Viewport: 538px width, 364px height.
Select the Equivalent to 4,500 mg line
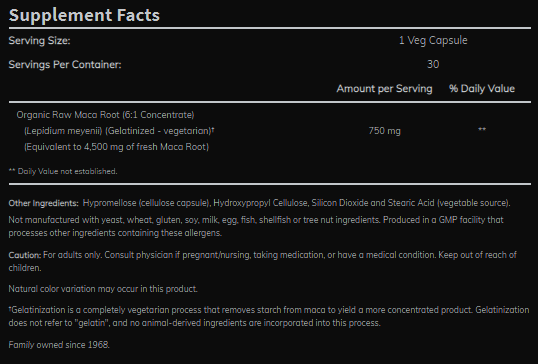coord(116,147)
